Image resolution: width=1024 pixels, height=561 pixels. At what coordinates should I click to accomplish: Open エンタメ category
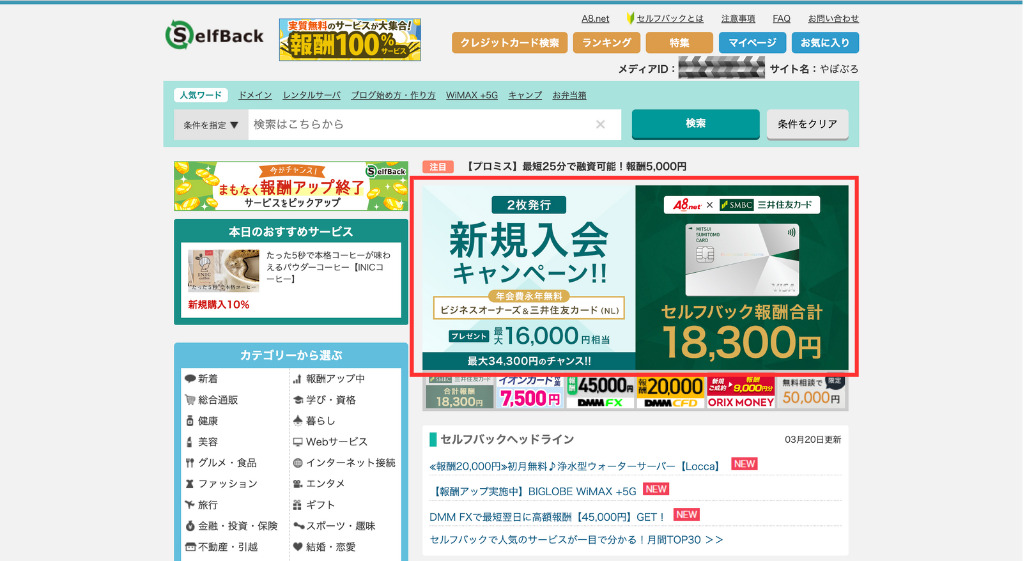coord(319,483)
